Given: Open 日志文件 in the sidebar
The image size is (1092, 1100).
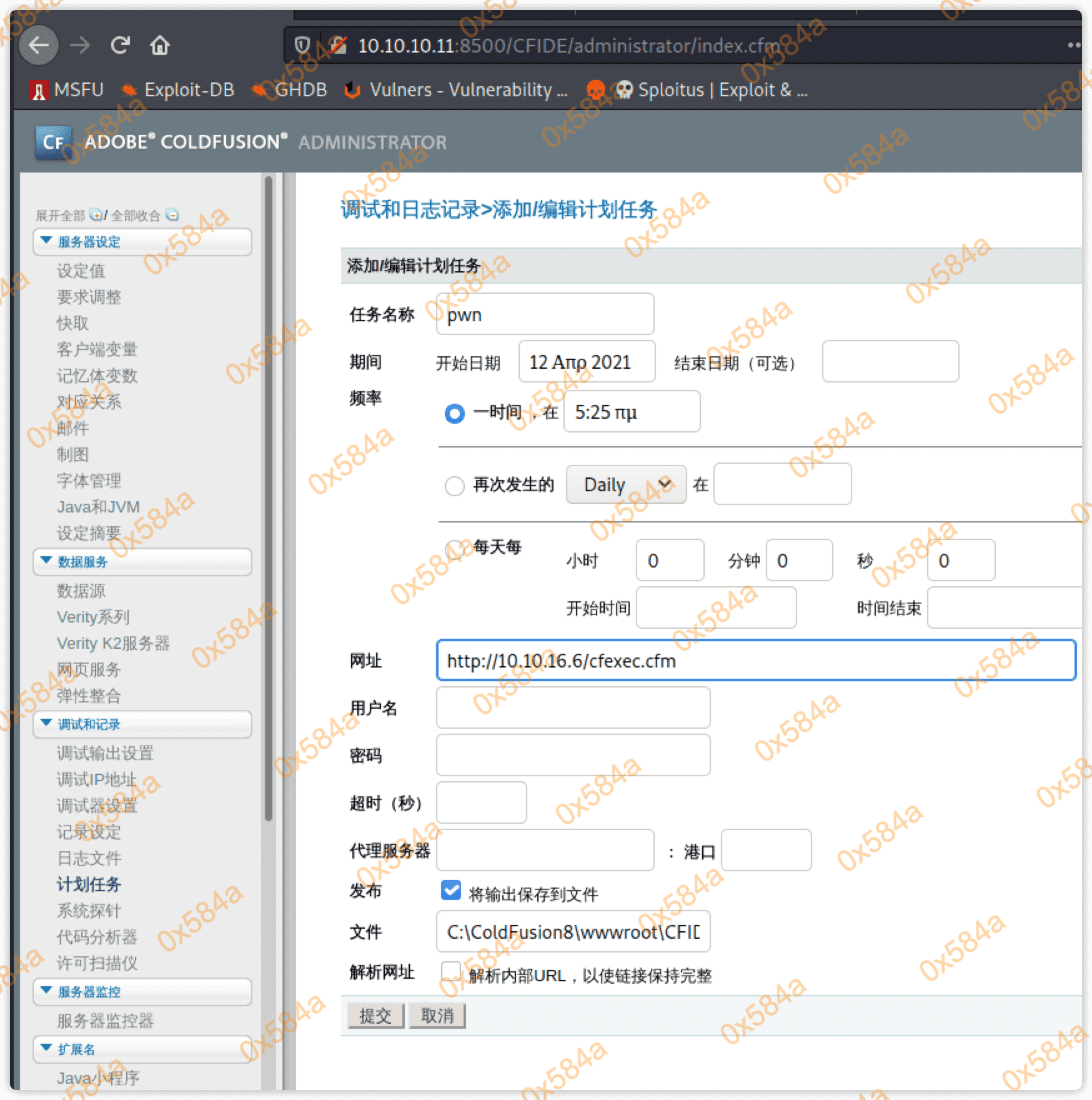Looking at the screenshot, I should 89,858.
